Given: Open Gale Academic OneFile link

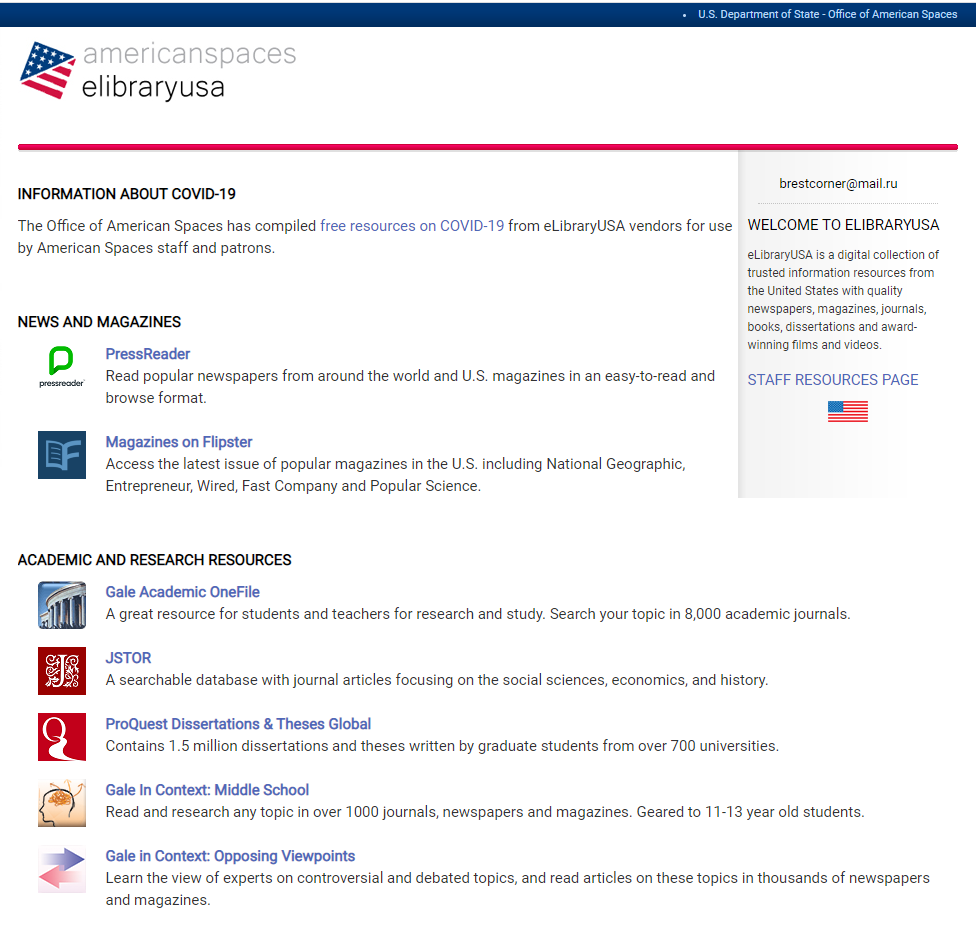Looking at the screenshot, I should (182, 592).
